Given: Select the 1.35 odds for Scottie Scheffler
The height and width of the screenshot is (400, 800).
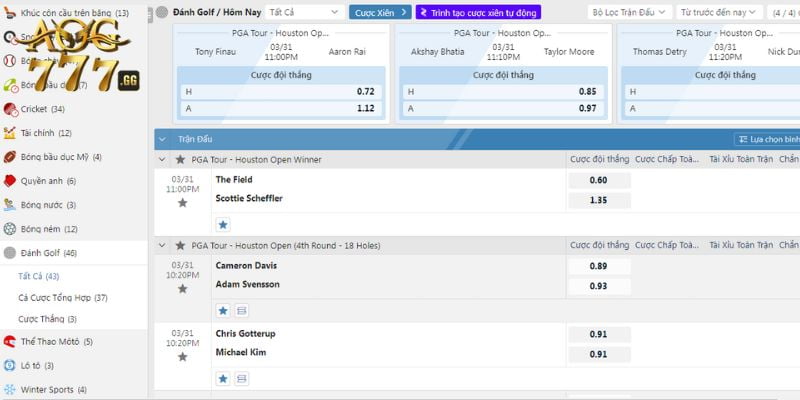Looking at the screenshot, I should point(598,200).
